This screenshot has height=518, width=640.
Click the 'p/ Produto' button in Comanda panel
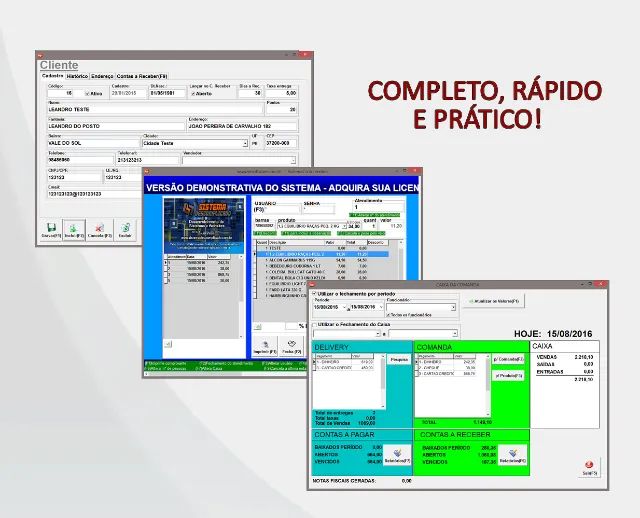(x=508, y=376)
